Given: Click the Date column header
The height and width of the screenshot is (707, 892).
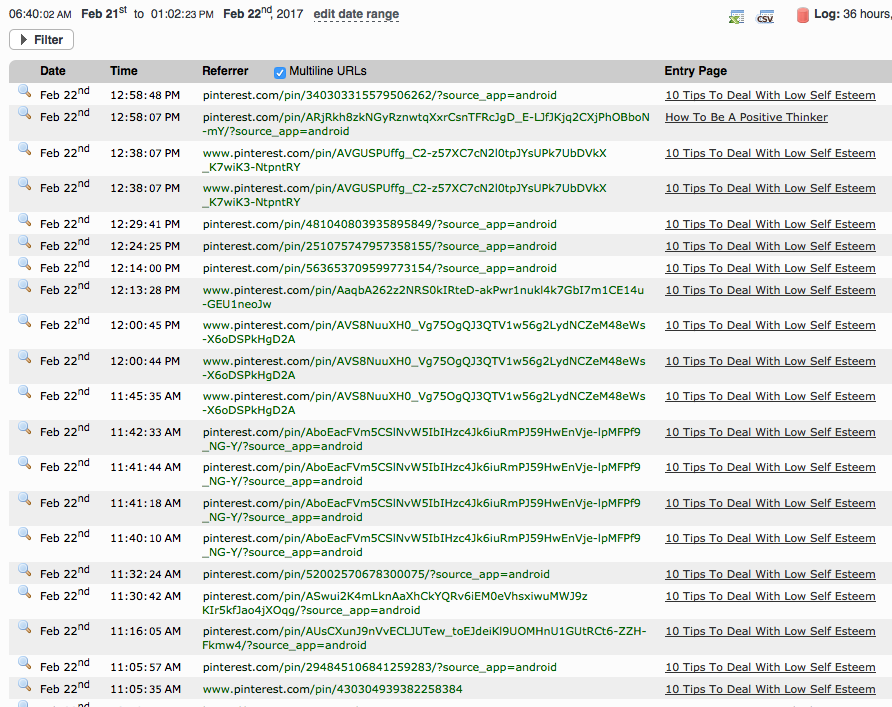Looking at the screenshot, I should (53, 71).
